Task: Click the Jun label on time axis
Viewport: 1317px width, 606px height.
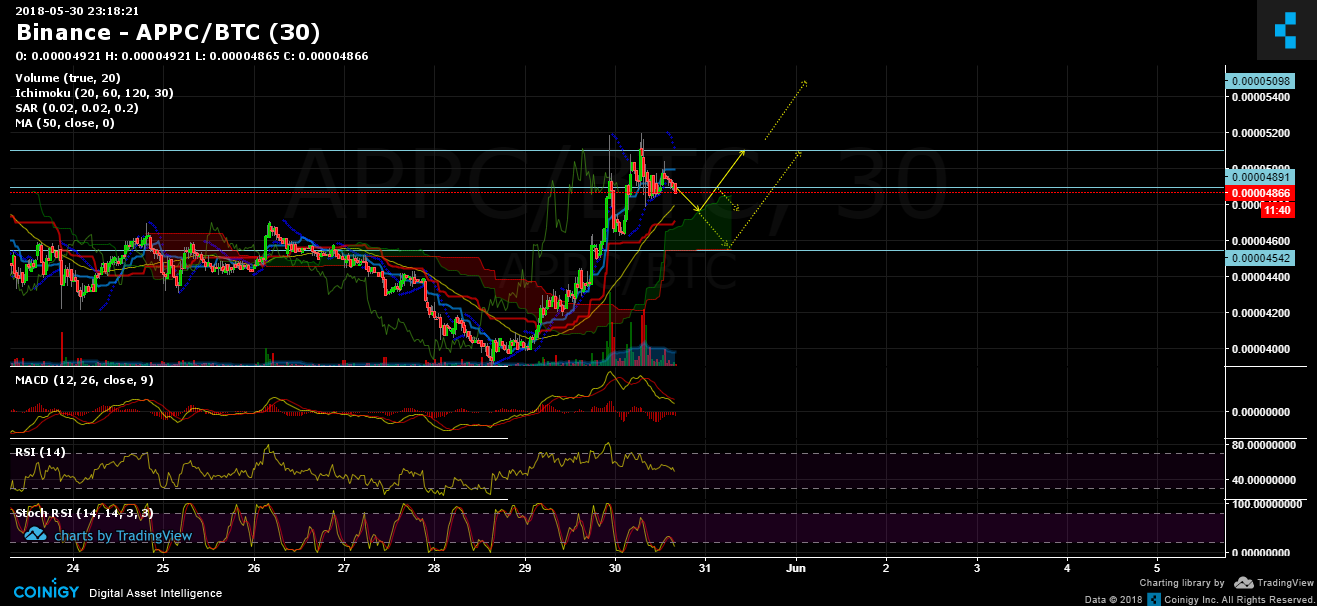Action: (796, 567)
